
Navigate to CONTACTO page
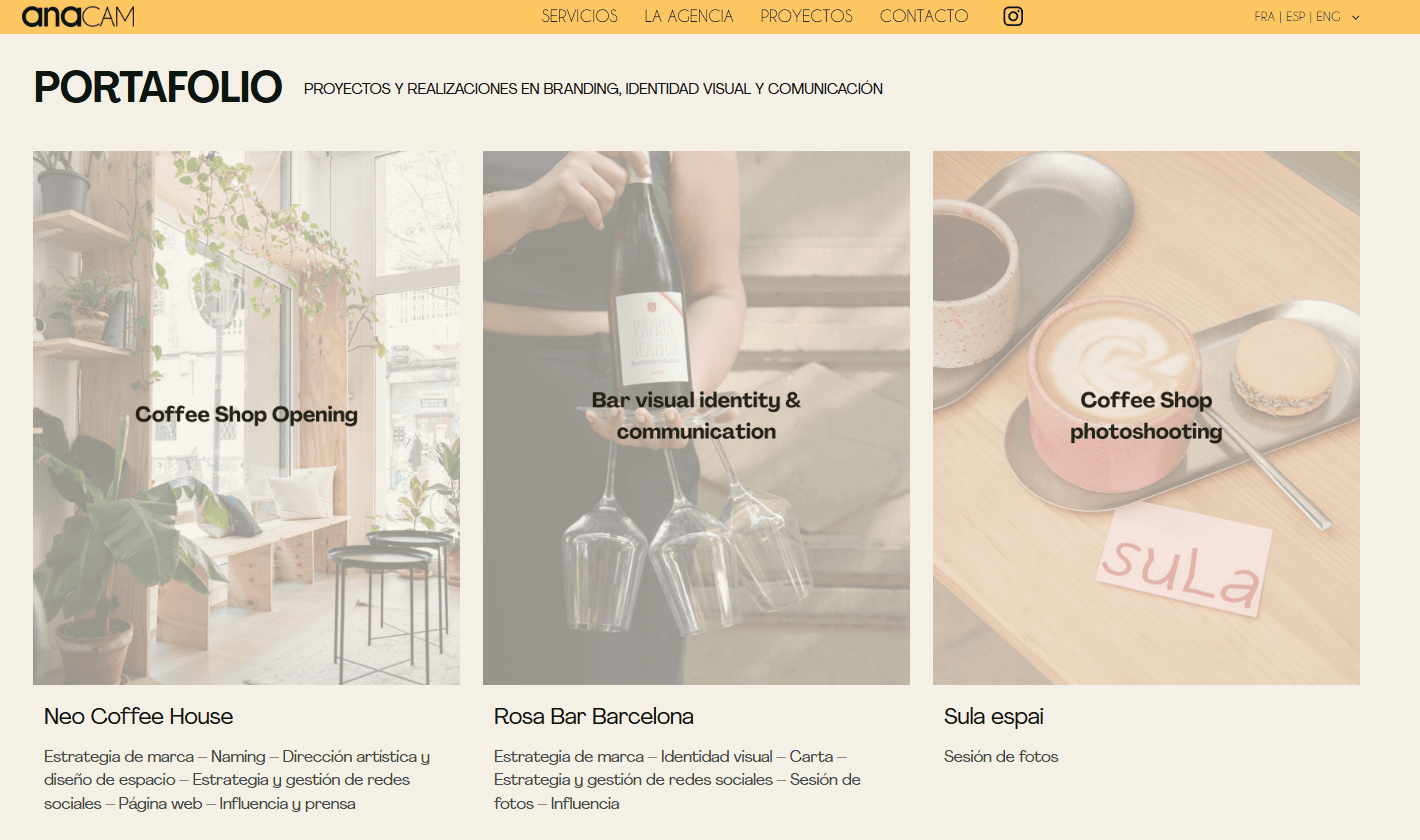923,16
